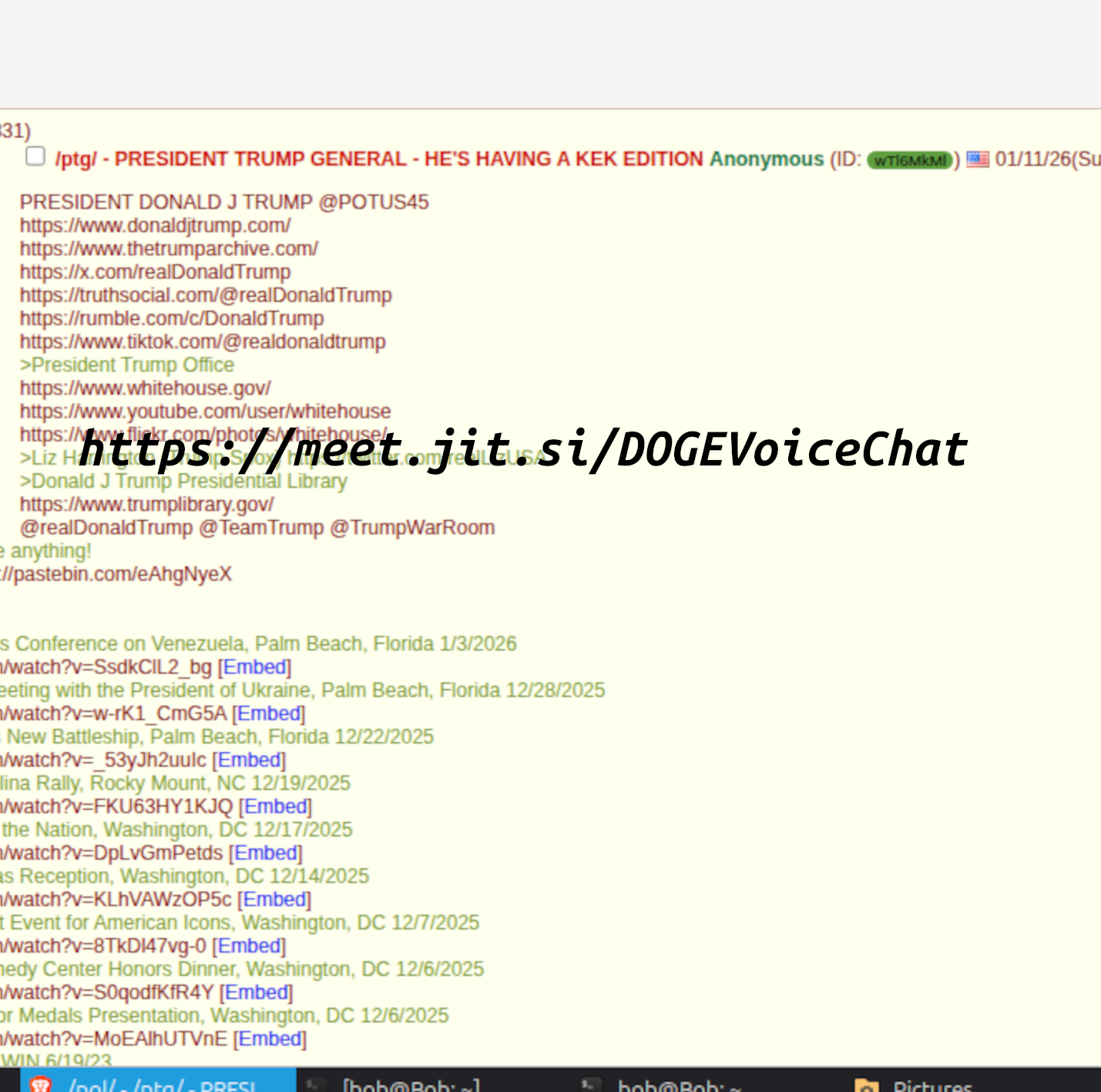This screenshot has height=1092, width=1101.
Task: Tick the checkbox beside the /ptg/ thread subject
Action: (35, 156)
